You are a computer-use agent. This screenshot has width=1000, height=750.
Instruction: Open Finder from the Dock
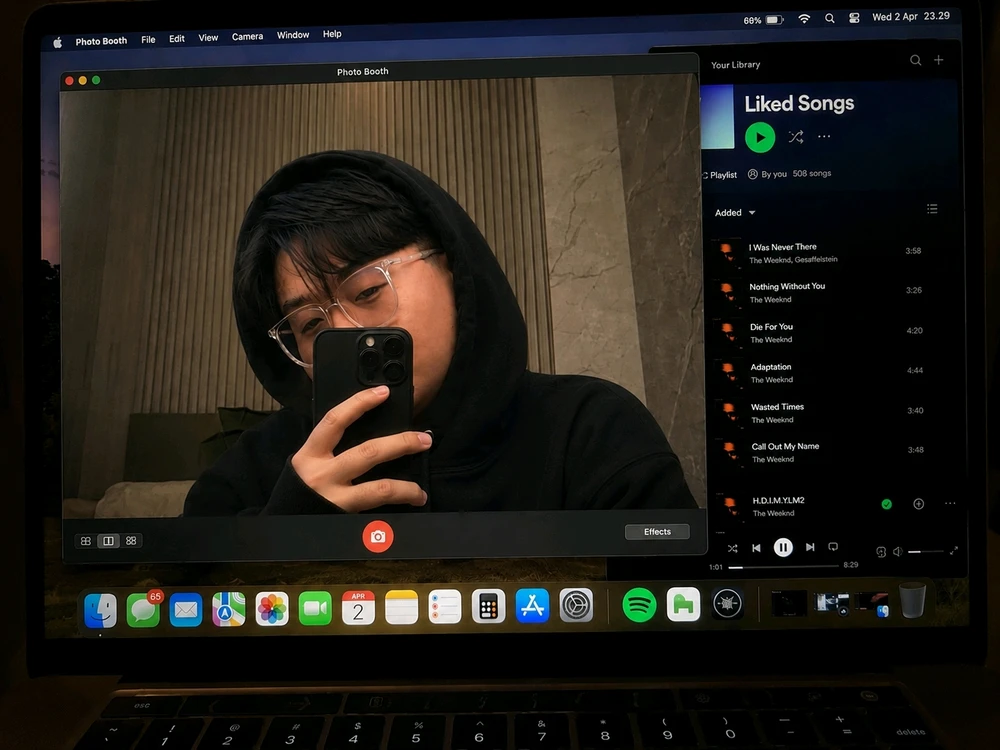point(100,610)
